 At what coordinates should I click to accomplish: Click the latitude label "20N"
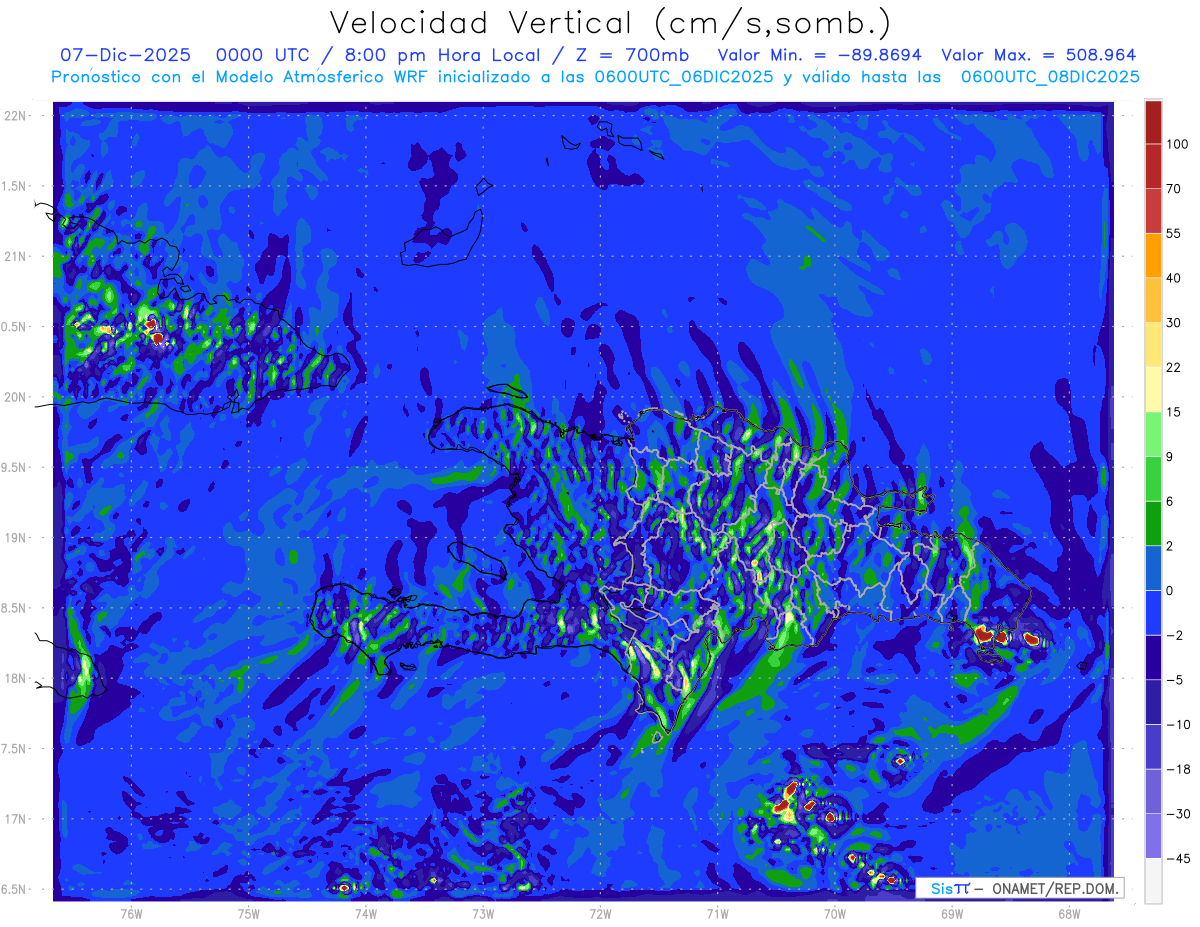pos(17,397)
